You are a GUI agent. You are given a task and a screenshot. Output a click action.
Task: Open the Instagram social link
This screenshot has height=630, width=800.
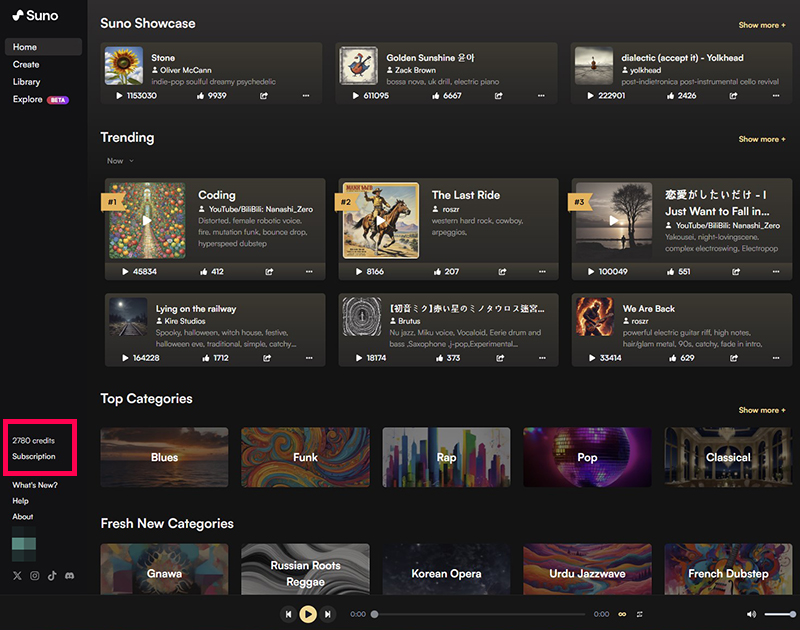tap(35, 575)
